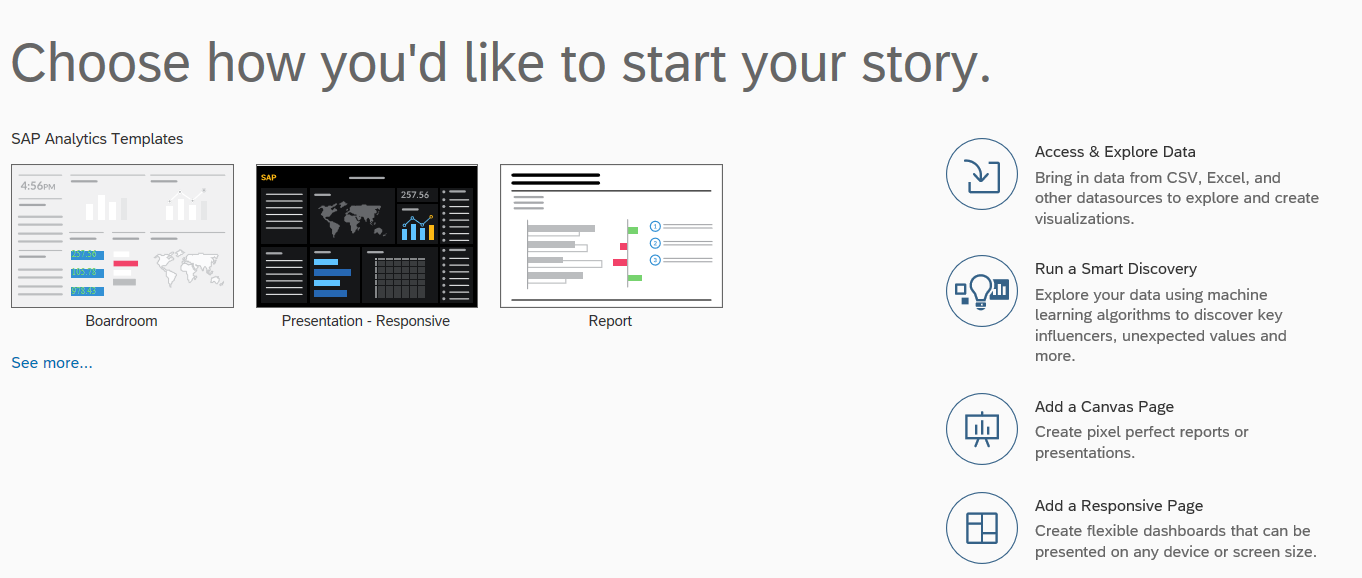1362x578 pixels.
Task: Click the "SAP Analytics Templates" section label
Action: [97, 139]
